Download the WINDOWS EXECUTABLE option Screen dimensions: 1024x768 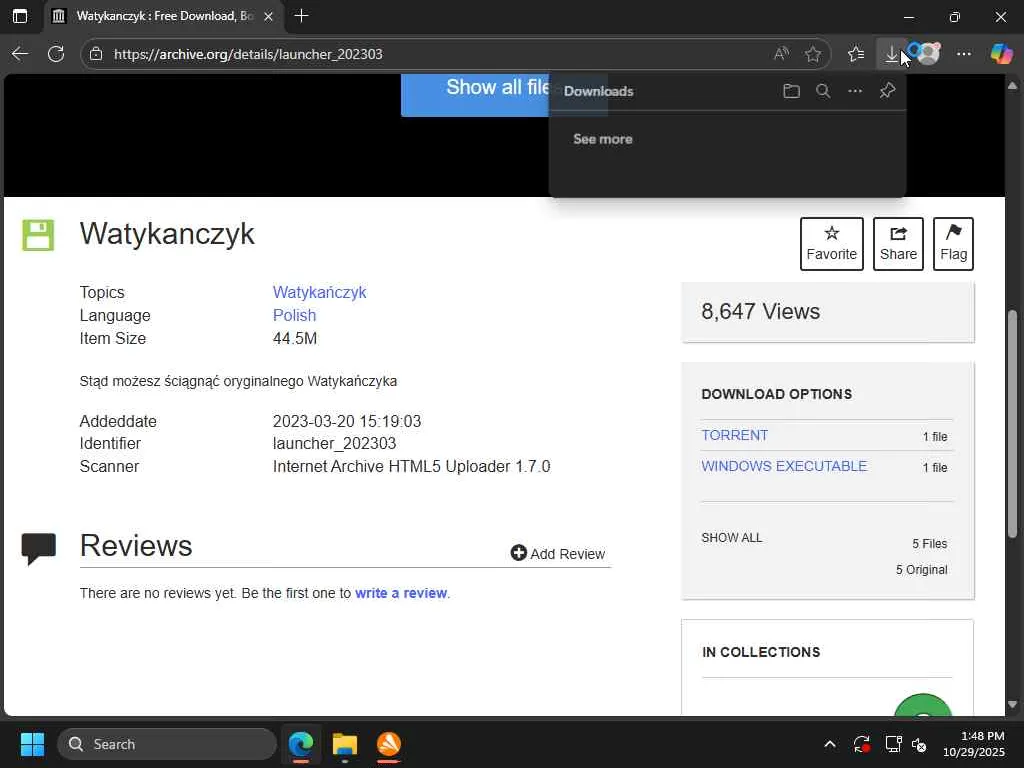click(784, 466)
